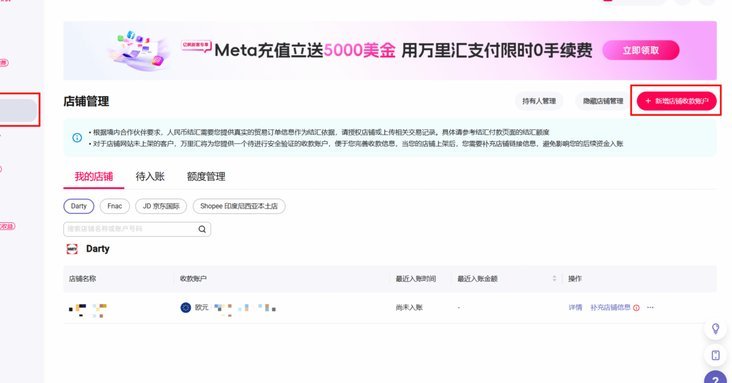
Task: Click 补充店铺信息 link
Action: click(610, 307)
